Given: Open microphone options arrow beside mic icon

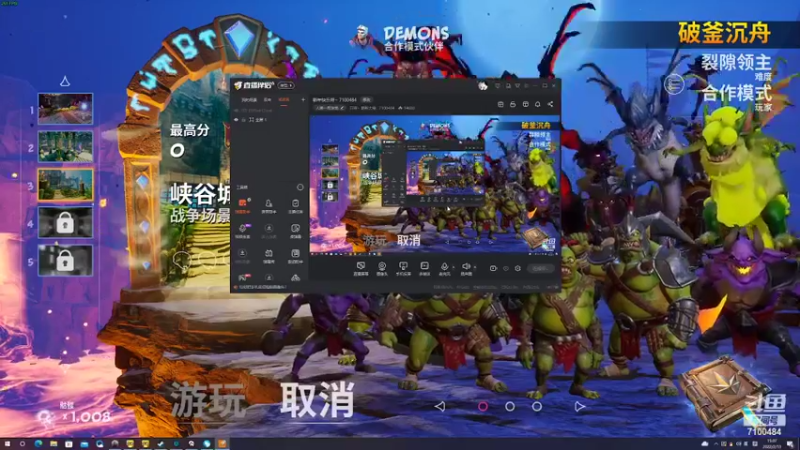Looking at the screenshot, I should click(453, 267).
